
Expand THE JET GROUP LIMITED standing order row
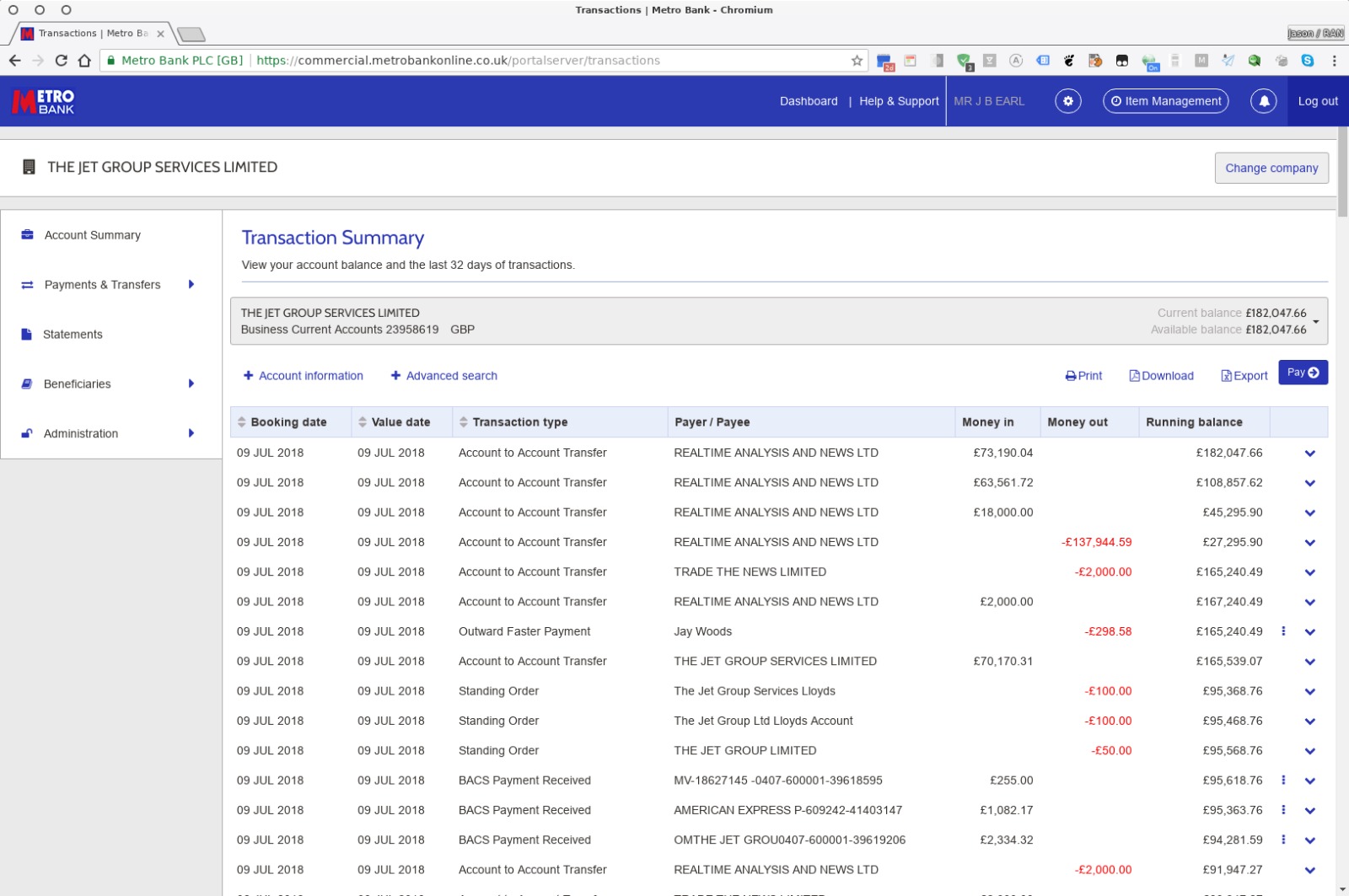(1310, 751)
